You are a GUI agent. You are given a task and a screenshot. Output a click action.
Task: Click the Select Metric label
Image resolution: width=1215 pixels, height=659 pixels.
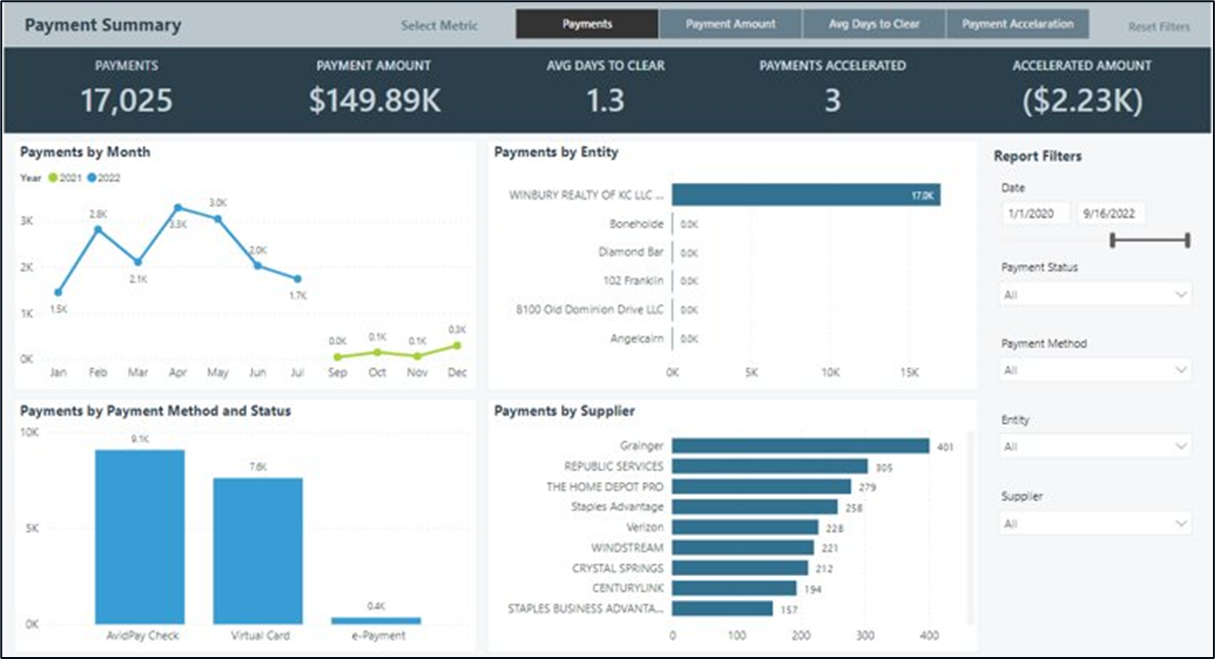[x=439, y=26]
